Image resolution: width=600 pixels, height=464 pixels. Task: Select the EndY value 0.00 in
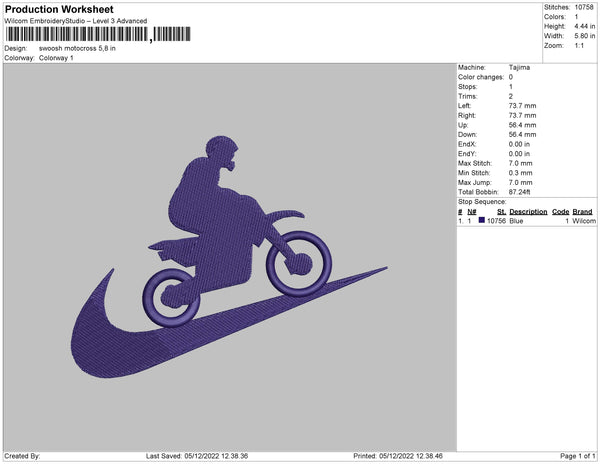[519, 154]
